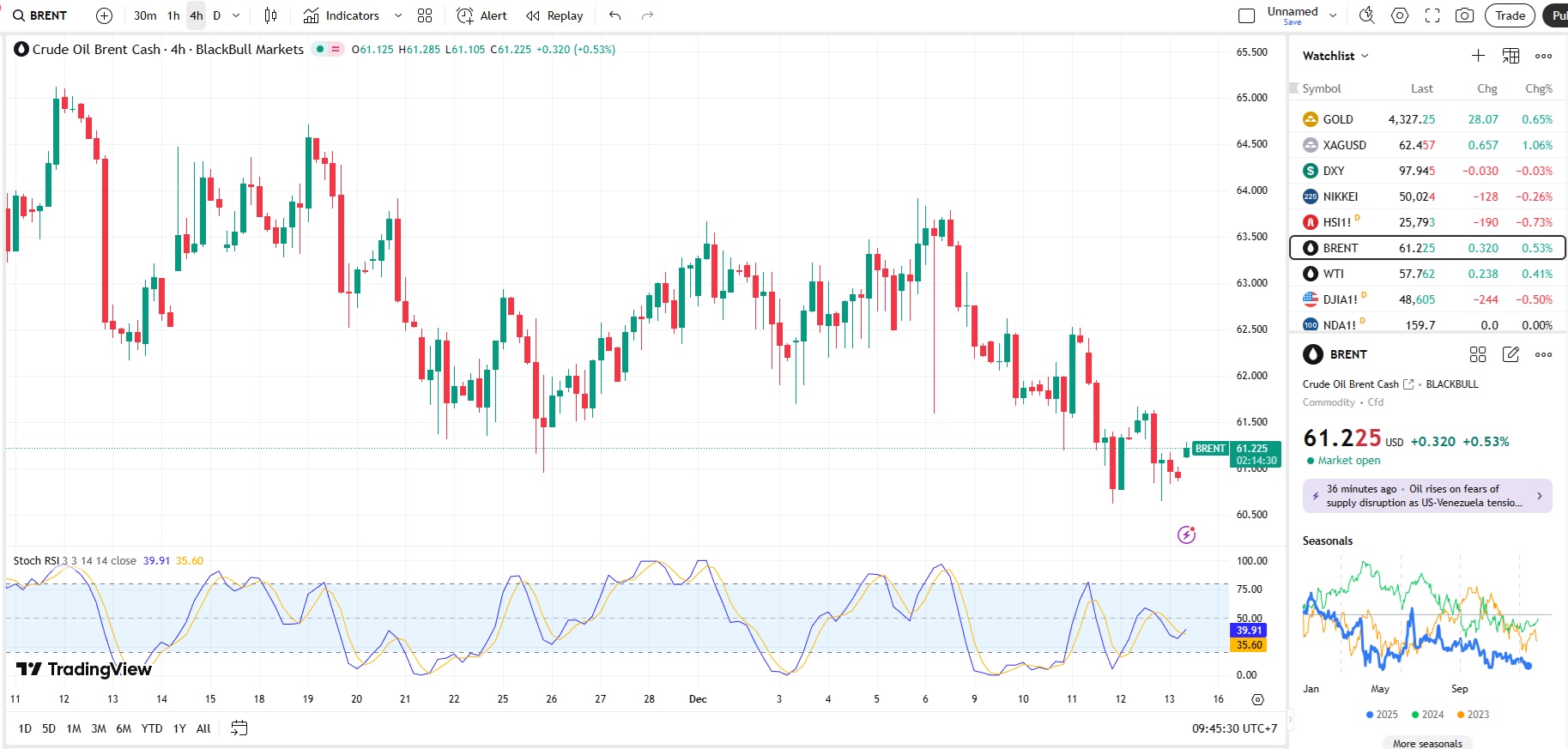Open the go-to-date calendar icon
The image size is (1568, 749).
(x=239, y=728)
